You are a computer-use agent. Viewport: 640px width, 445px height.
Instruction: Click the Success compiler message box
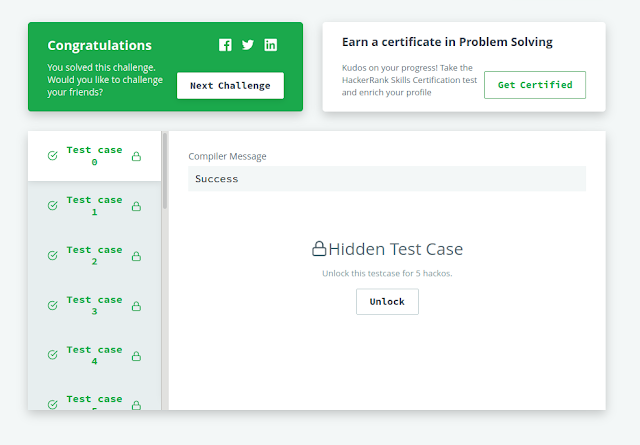[387, 179]
